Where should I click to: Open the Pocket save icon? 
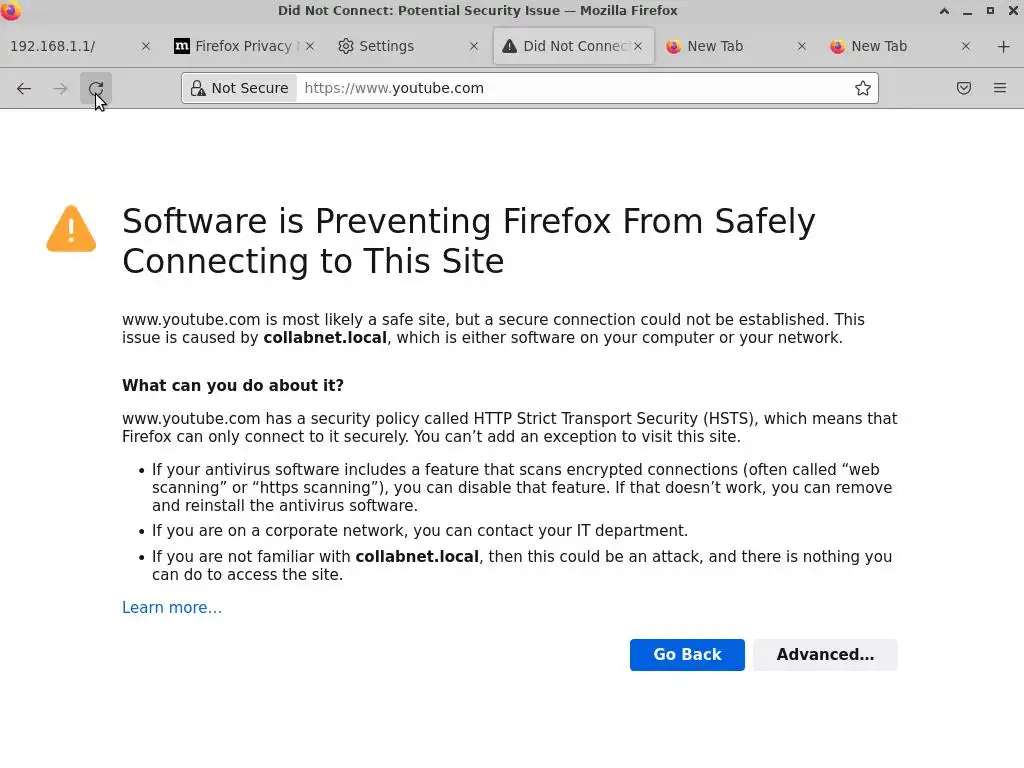coord(963,88)
